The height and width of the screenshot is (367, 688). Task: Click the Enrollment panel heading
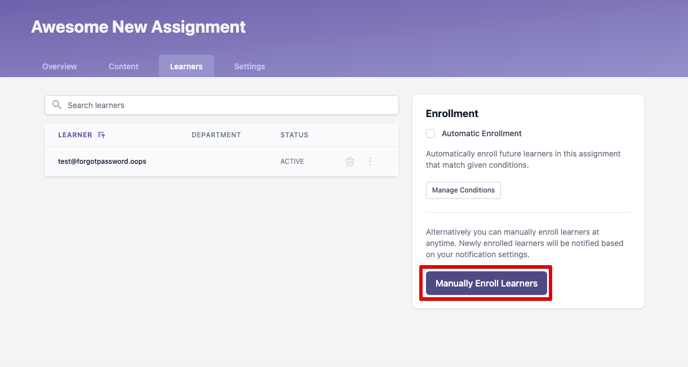[x=452, y=113]
